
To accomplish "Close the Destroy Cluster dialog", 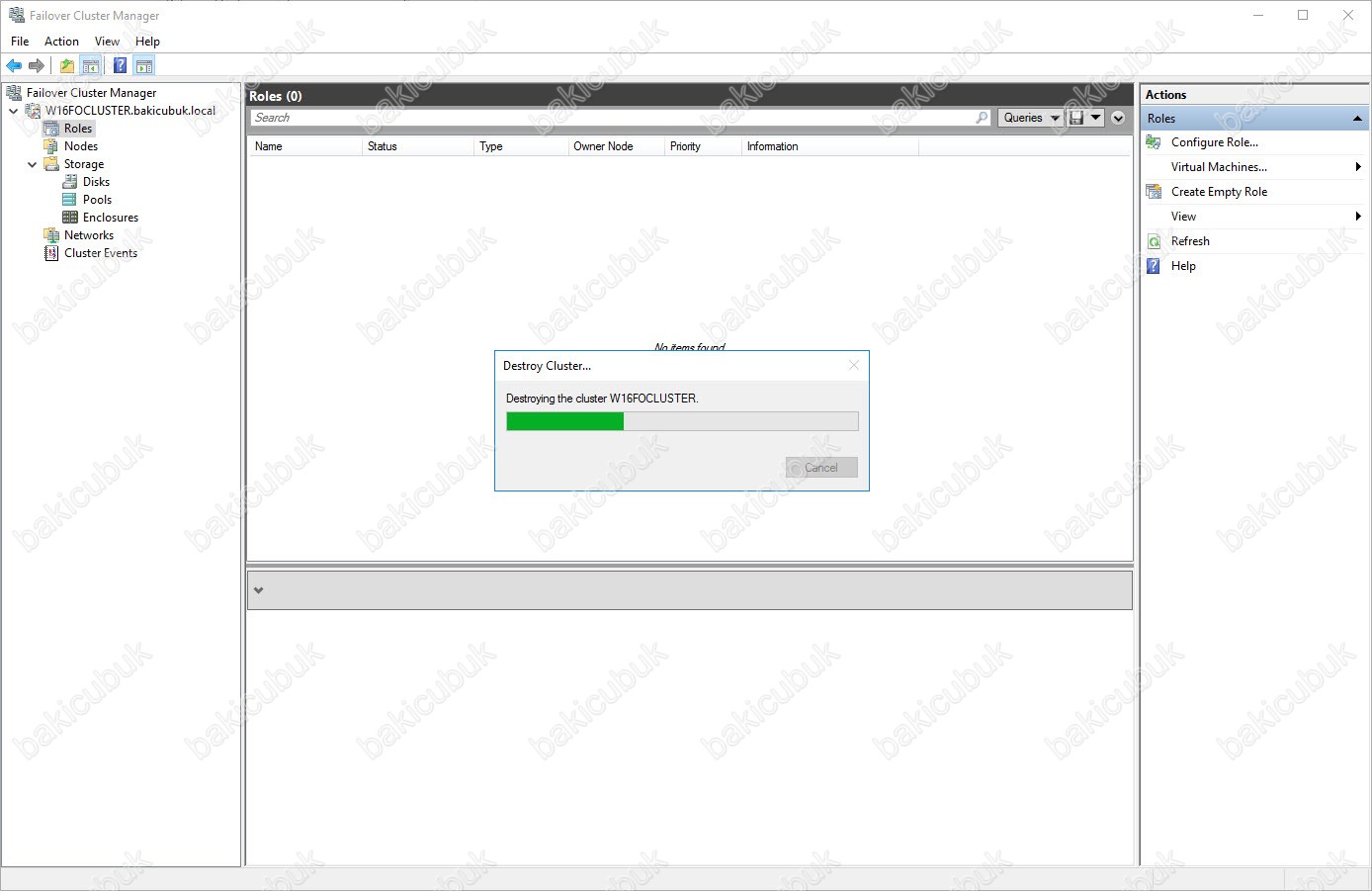I will [854, 365].
